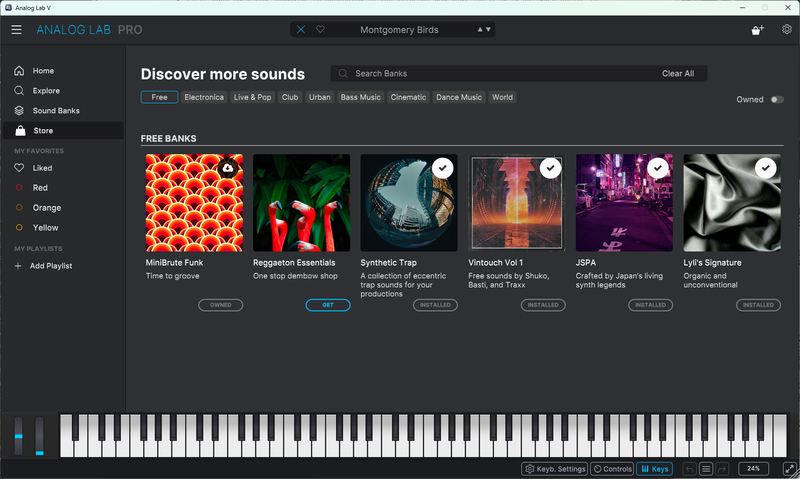
Task: Click the 24% CPU meter
Action: 754,468
